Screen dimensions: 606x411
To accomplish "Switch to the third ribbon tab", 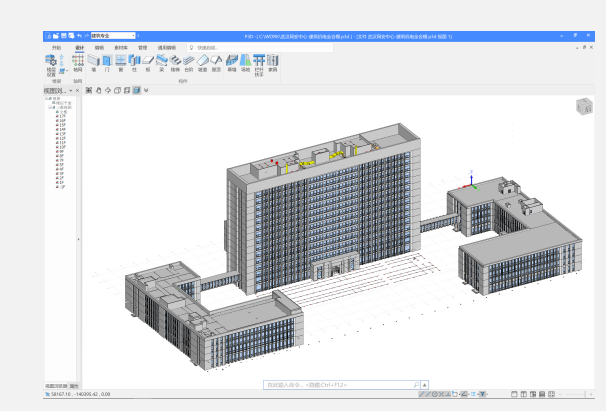I will (x=99, y=48).
